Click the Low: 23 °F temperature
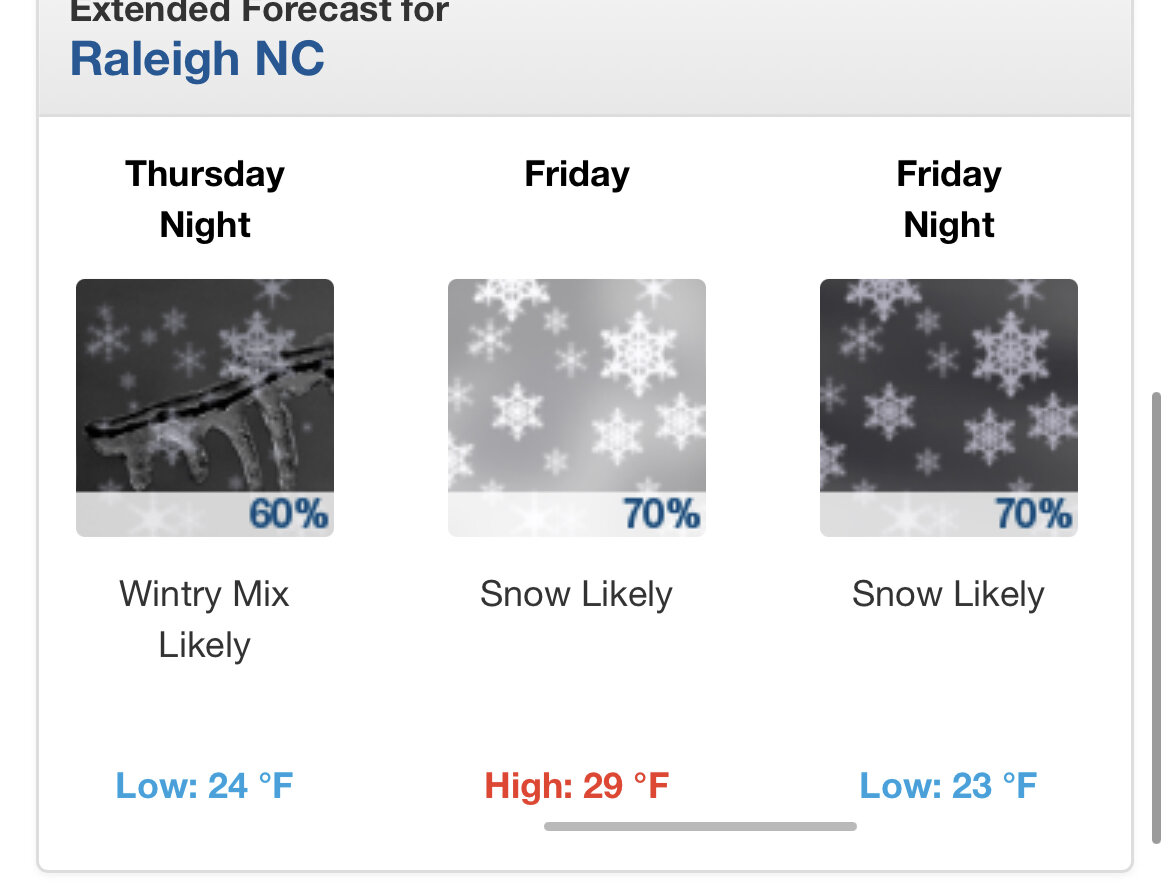 click(x=948, y=785)
